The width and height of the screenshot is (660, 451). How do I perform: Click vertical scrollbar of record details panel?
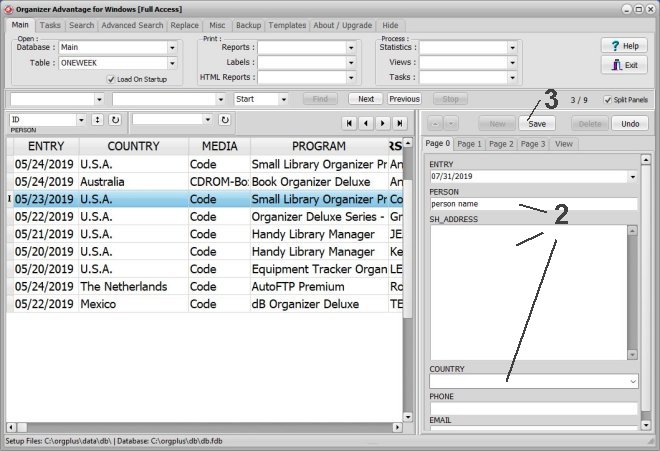point(646,292)
